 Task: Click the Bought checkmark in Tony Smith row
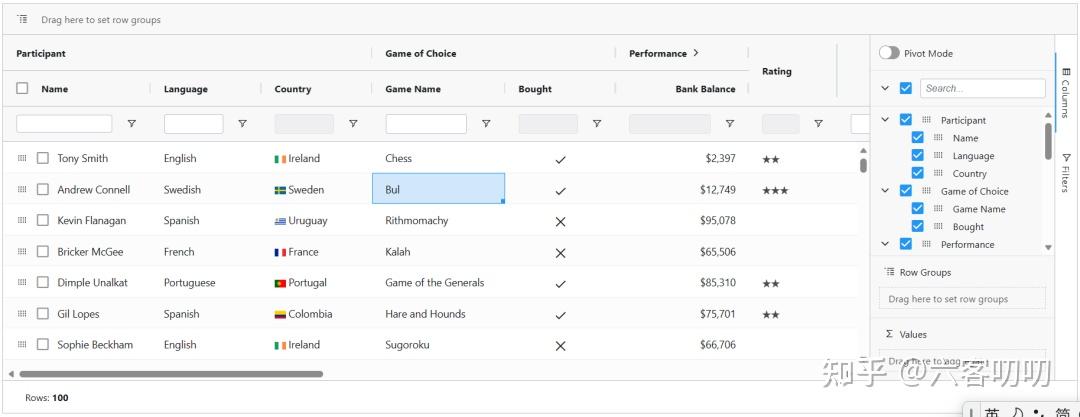point(561,160)
